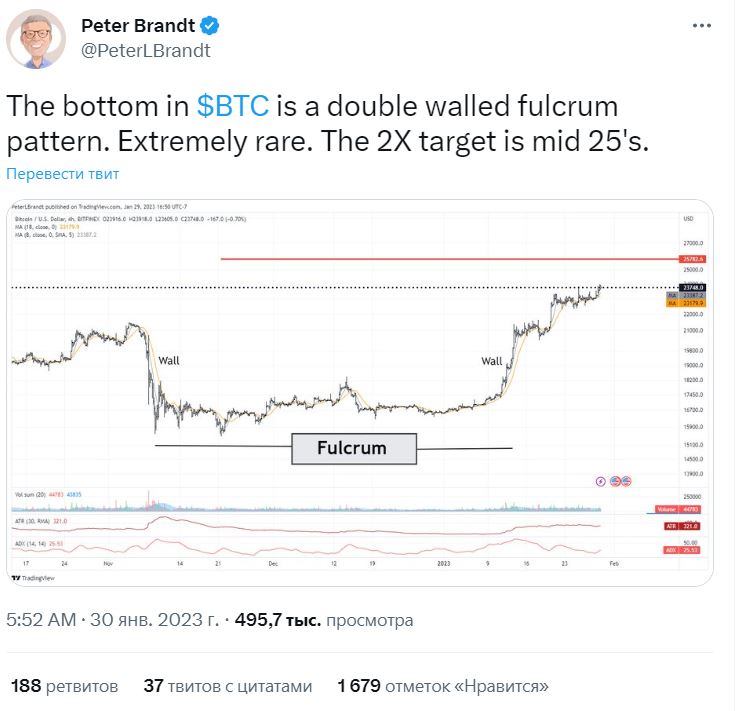Image resolution: width=747 pixels, height=711 pixels.
Task: Click Перевести твит to translate
Action: pos(62,174)
